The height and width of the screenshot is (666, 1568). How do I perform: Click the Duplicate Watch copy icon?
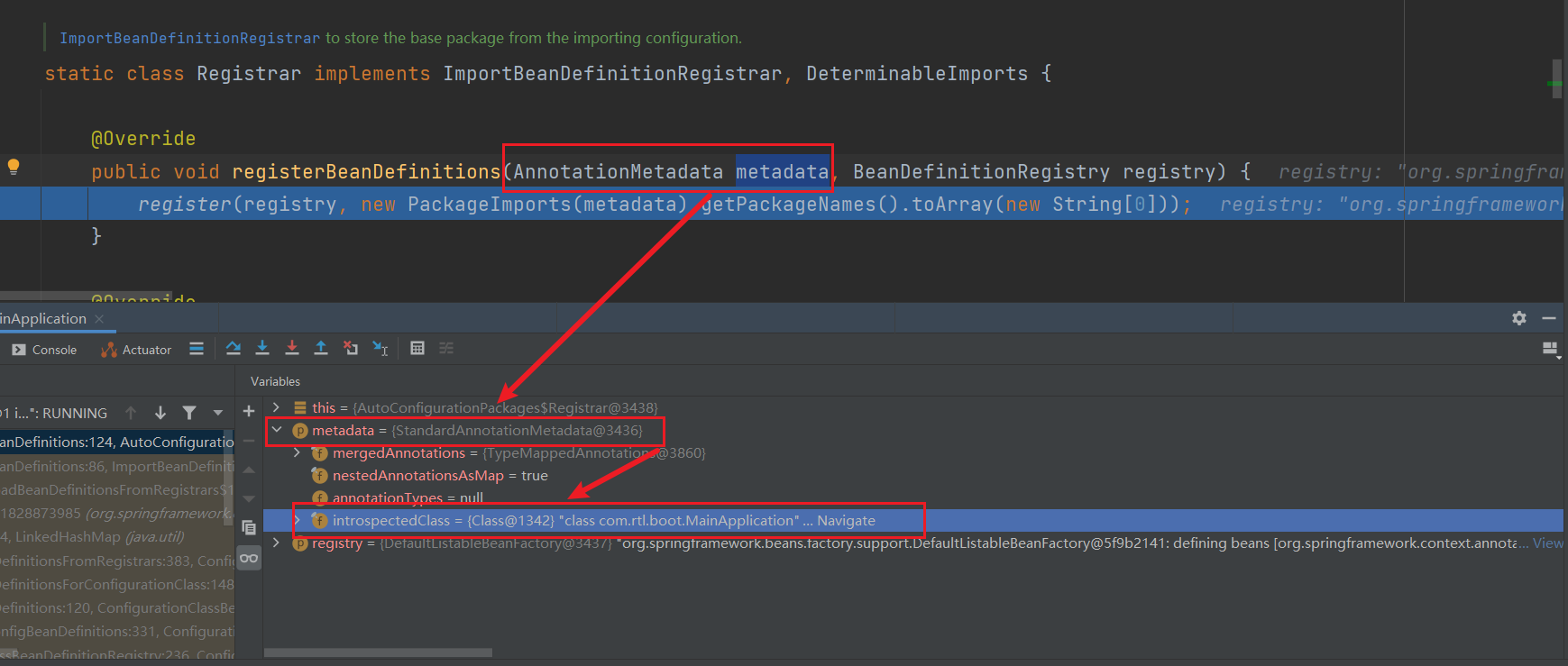249,528
